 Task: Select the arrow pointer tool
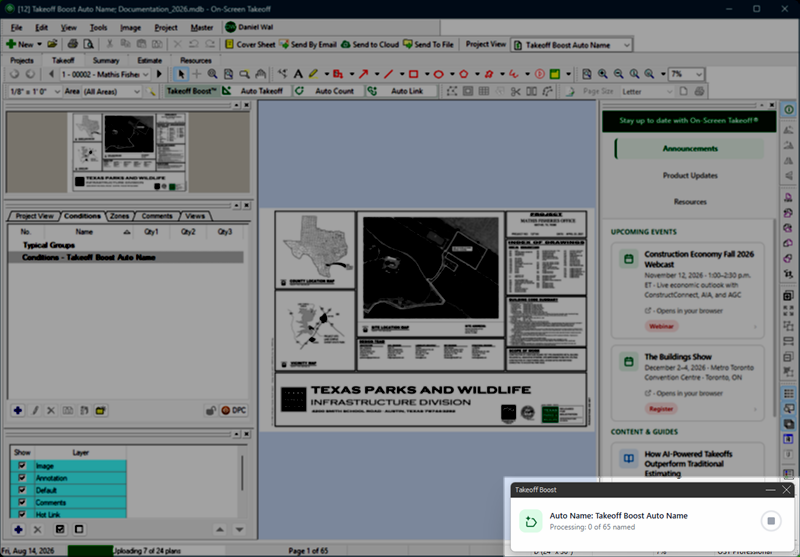tap(181, 74)
